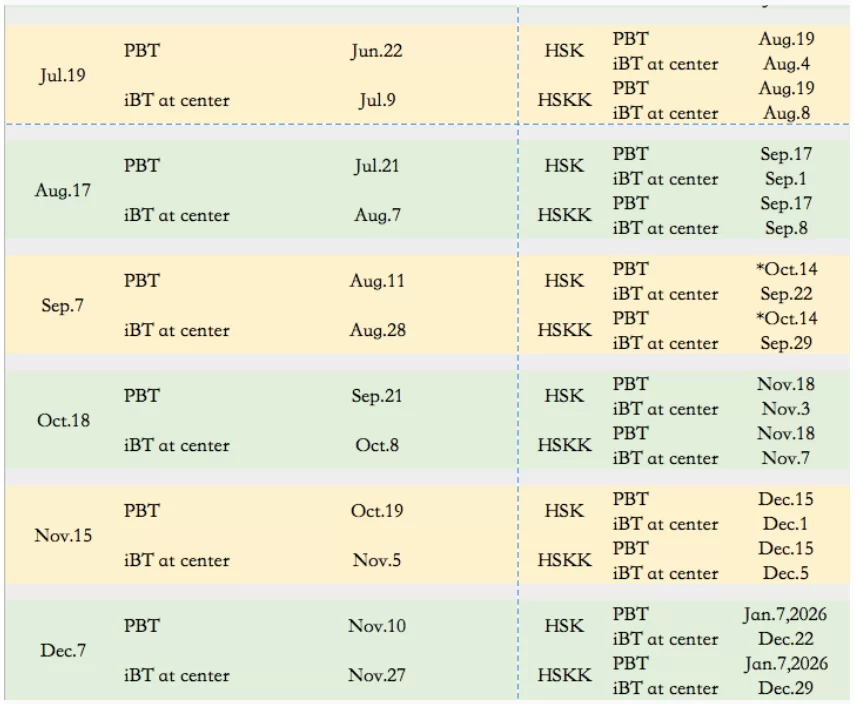
Task: Click the Aug.4 result date
Action: tap(786, 64)
